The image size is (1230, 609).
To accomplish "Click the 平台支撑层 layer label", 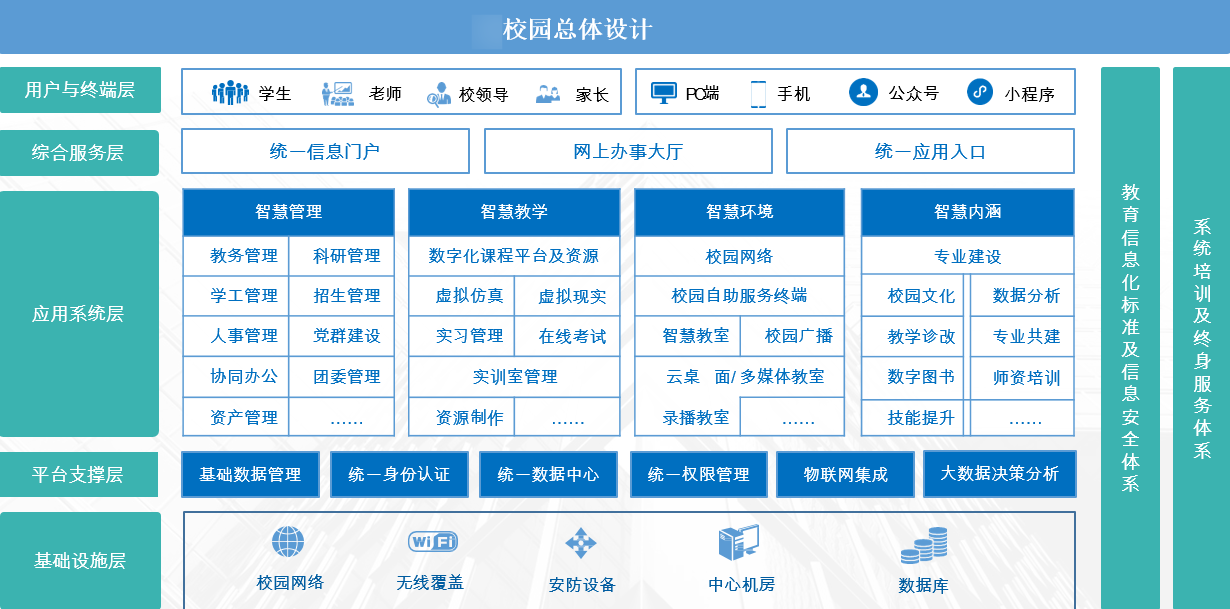I will [x=80, y=474].
